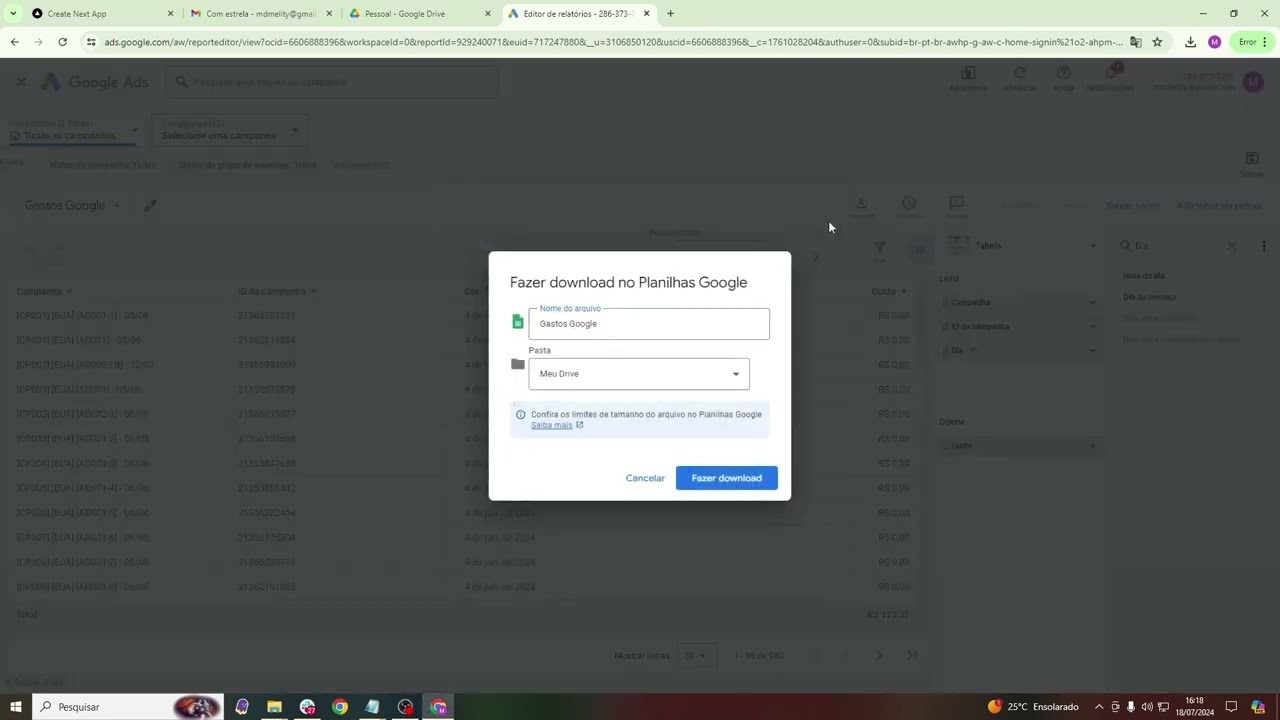Click the green Sheets file icon
Viewport: 1280px width, 720px height.
[517, 322]
